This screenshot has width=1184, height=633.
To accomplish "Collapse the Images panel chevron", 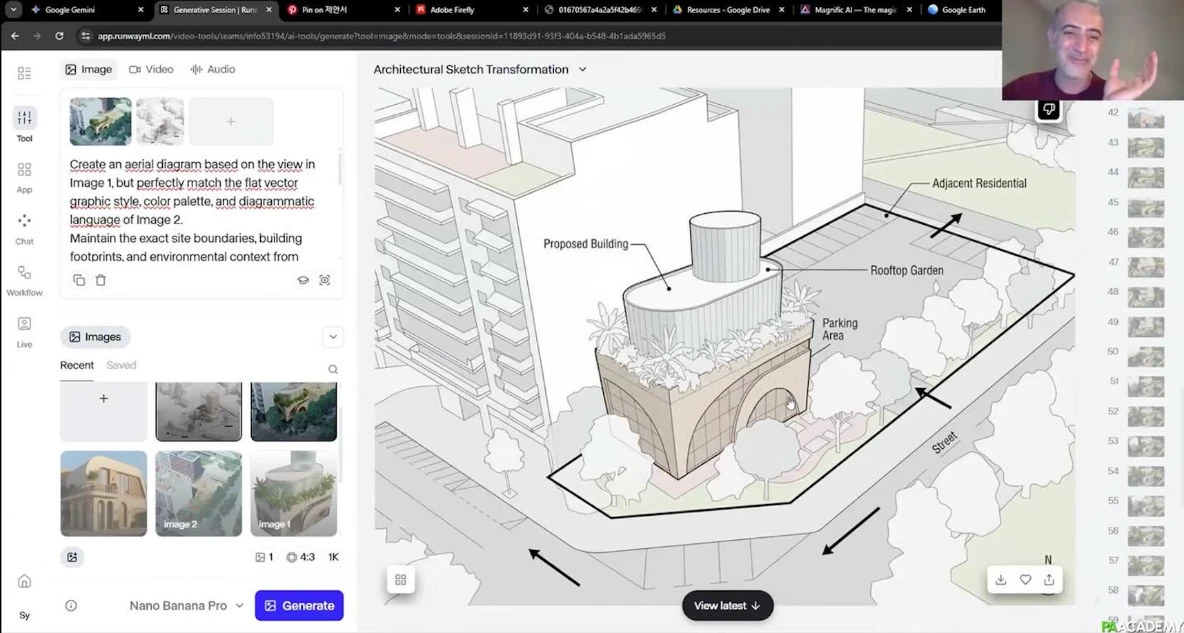I will [x=333, y=337].
